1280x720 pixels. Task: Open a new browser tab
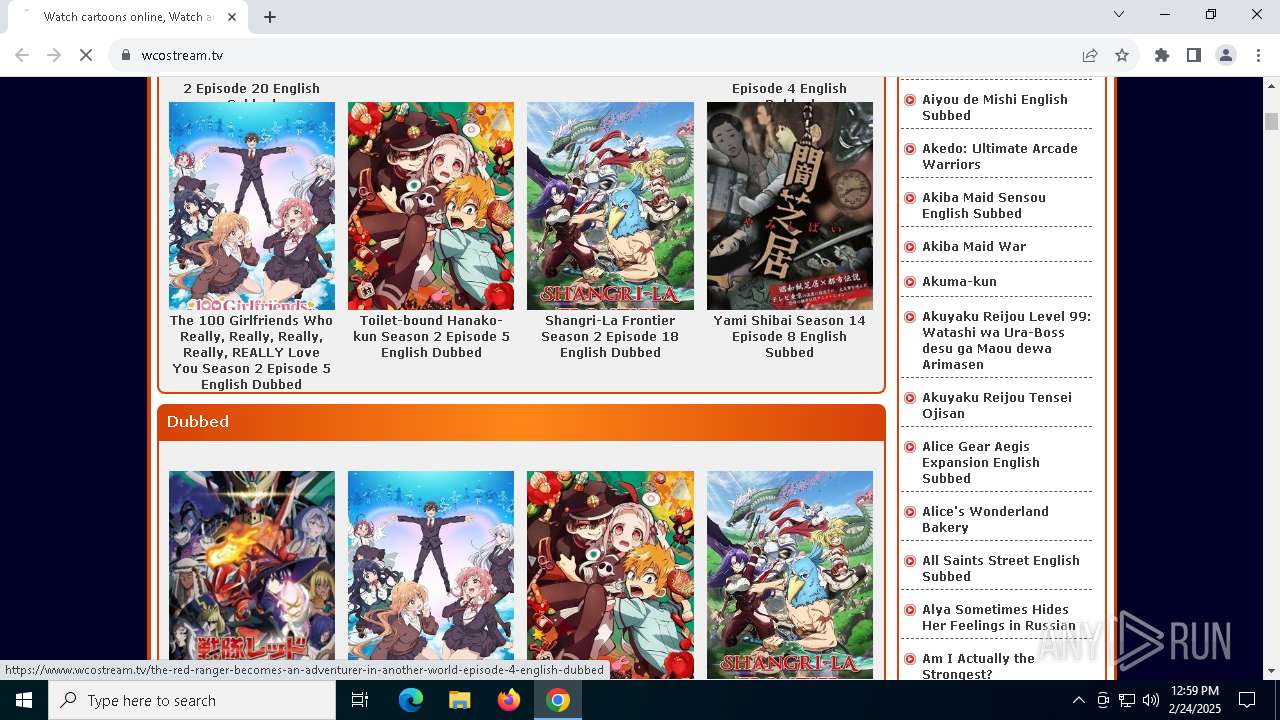tap(270, 16)
